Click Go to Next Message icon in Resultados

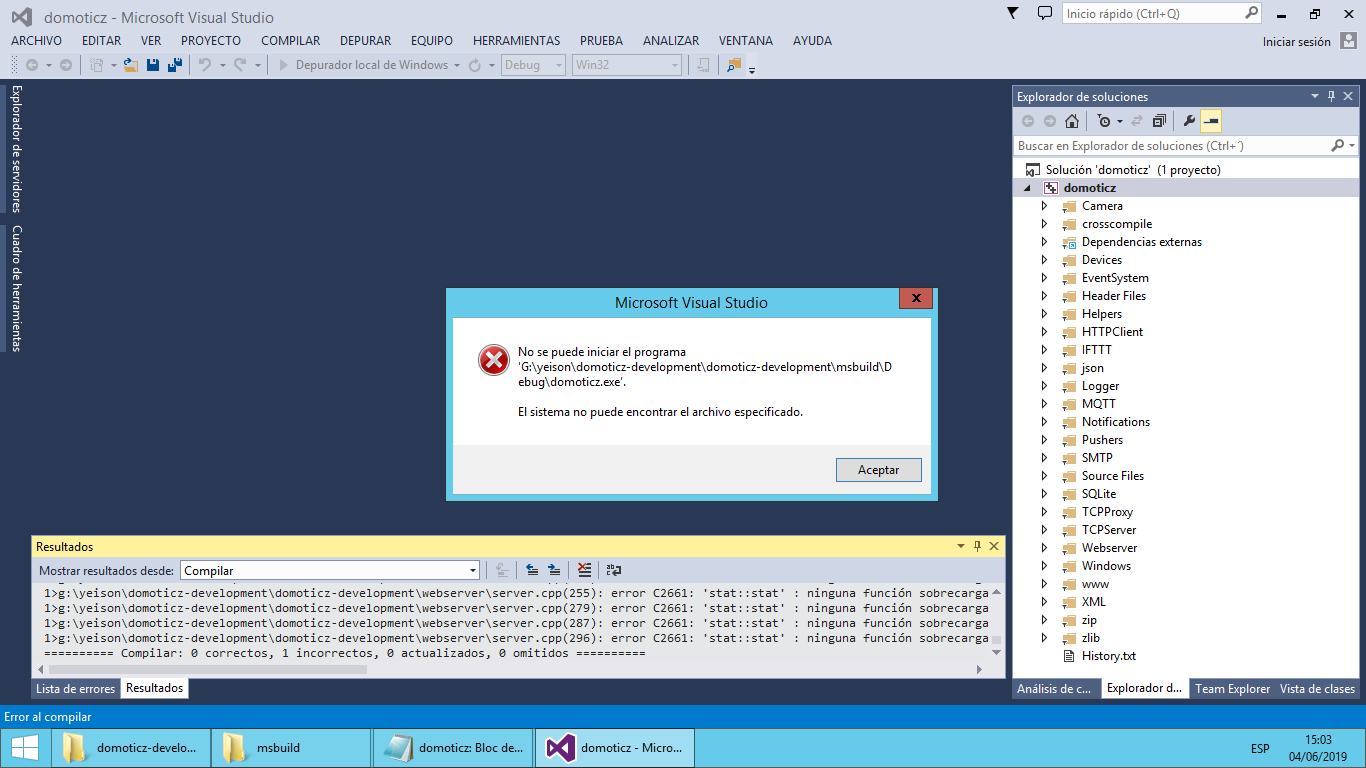pyautogui.click(x=555, y=570)
